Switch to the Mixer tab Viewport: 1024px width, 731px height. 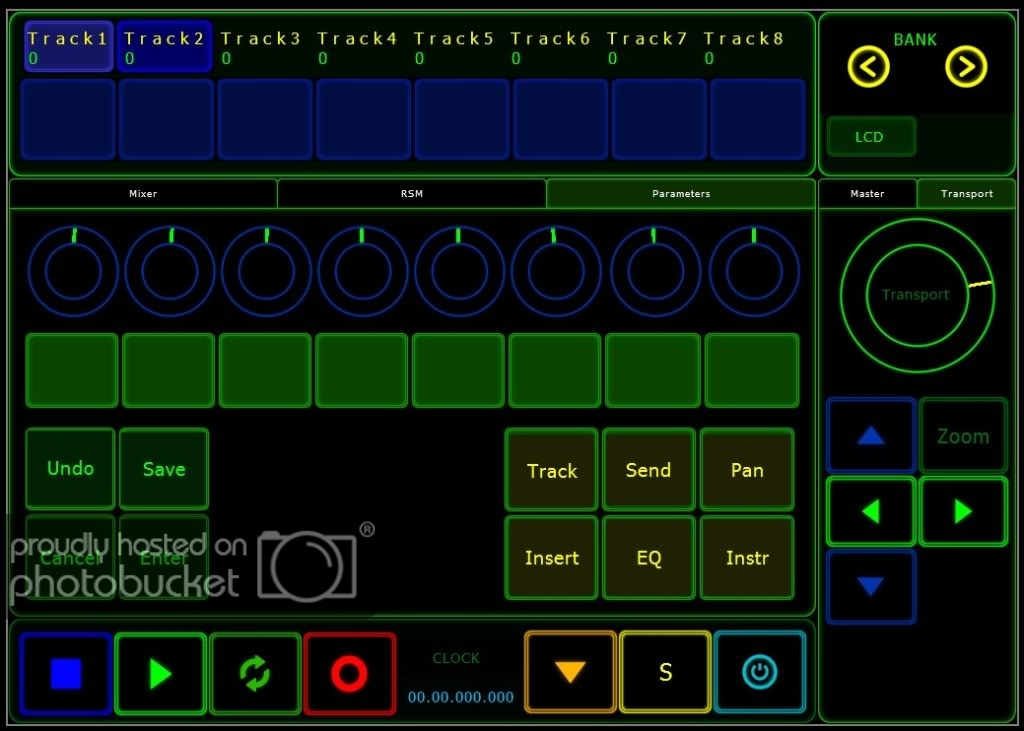[143, 194]
